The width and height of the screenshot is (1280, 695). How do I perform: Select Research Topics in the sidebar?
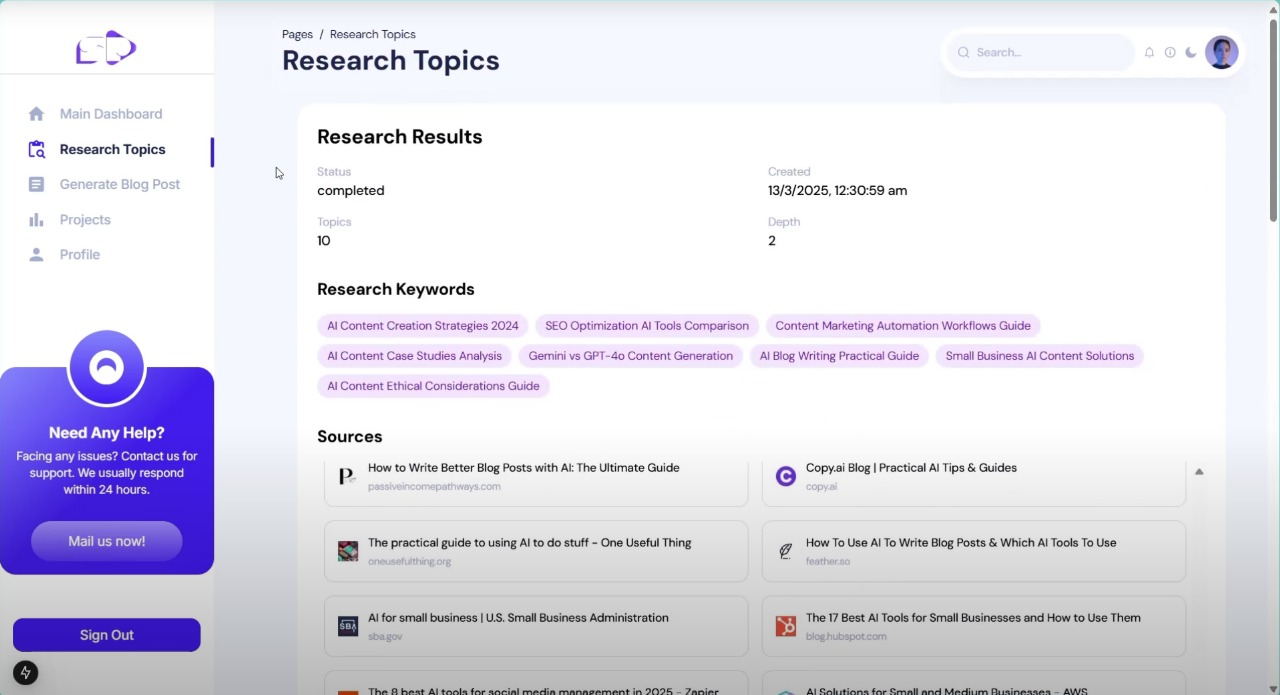(x=112, y=149)
